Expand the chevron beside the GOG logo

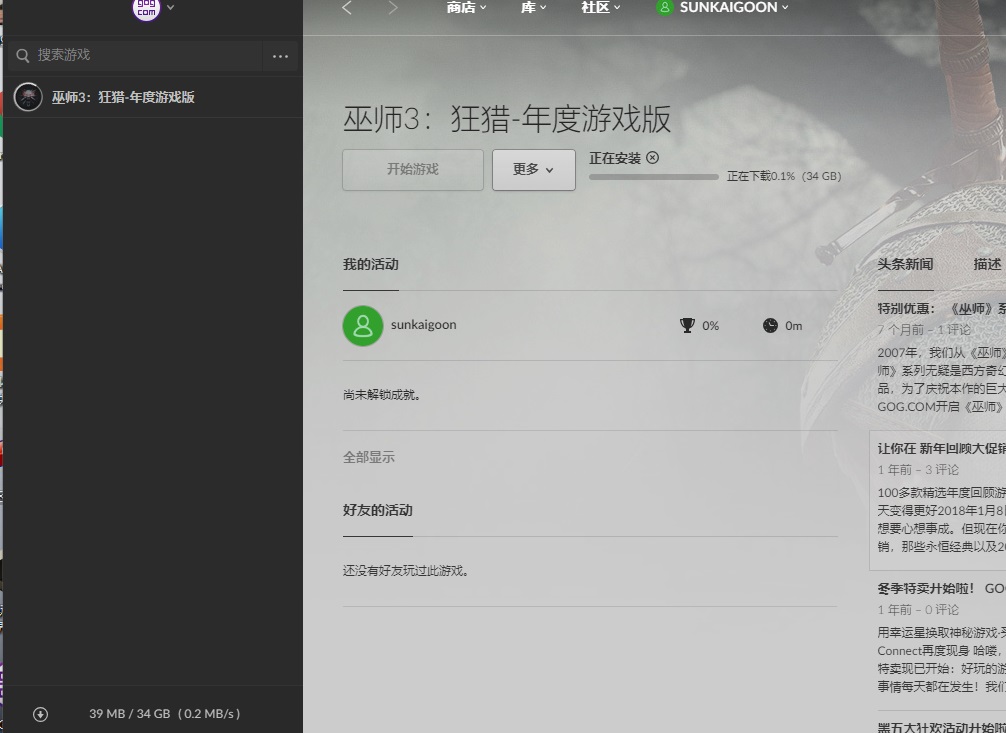[170, 8]
